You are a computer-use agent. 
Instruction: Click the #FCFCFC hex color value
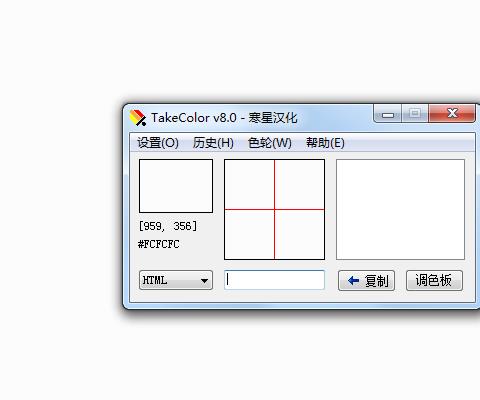click(159, 244)
